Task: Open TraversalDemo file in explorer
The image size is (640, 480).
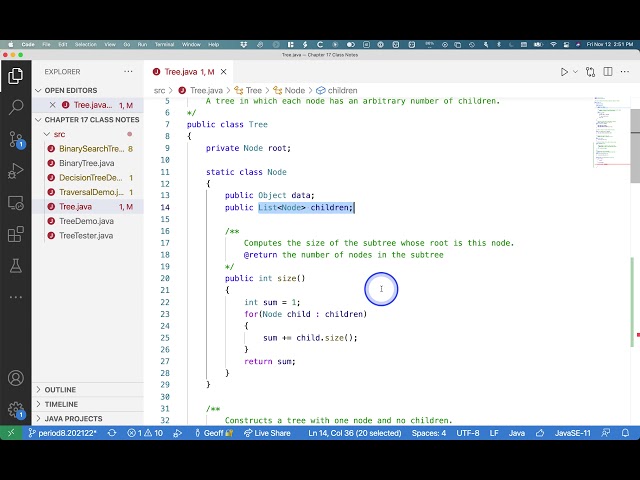Action: pyautogui.click(x=88, y=192)
